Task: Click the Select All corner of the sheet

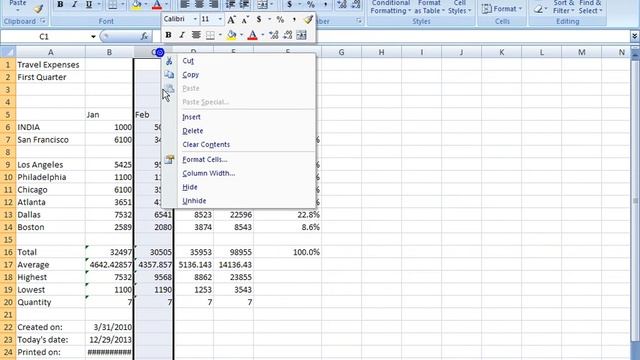Action: tap(8, 52)
